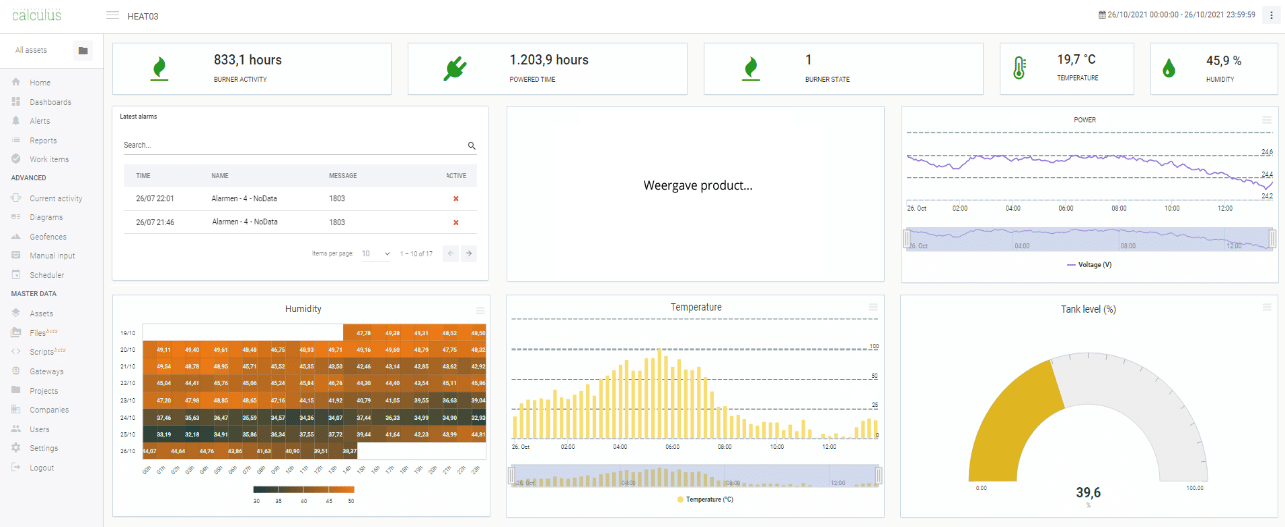The height and width of the screenshot is (527, 1285).
Task: Open the Tank level chart menu icon
Action: tap(1267, 307)
